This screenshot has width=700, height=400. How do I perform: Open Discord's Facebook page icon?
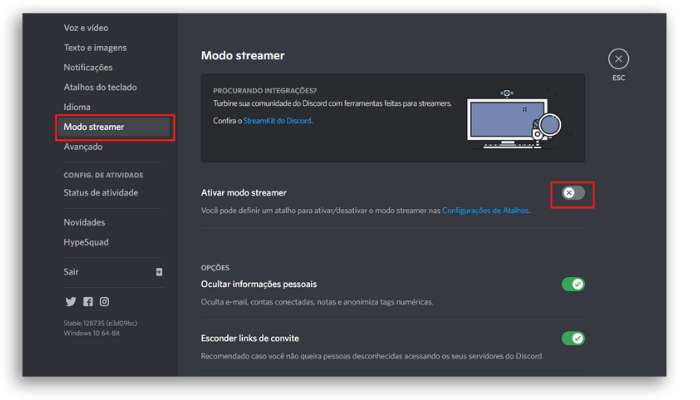(88, 302)
